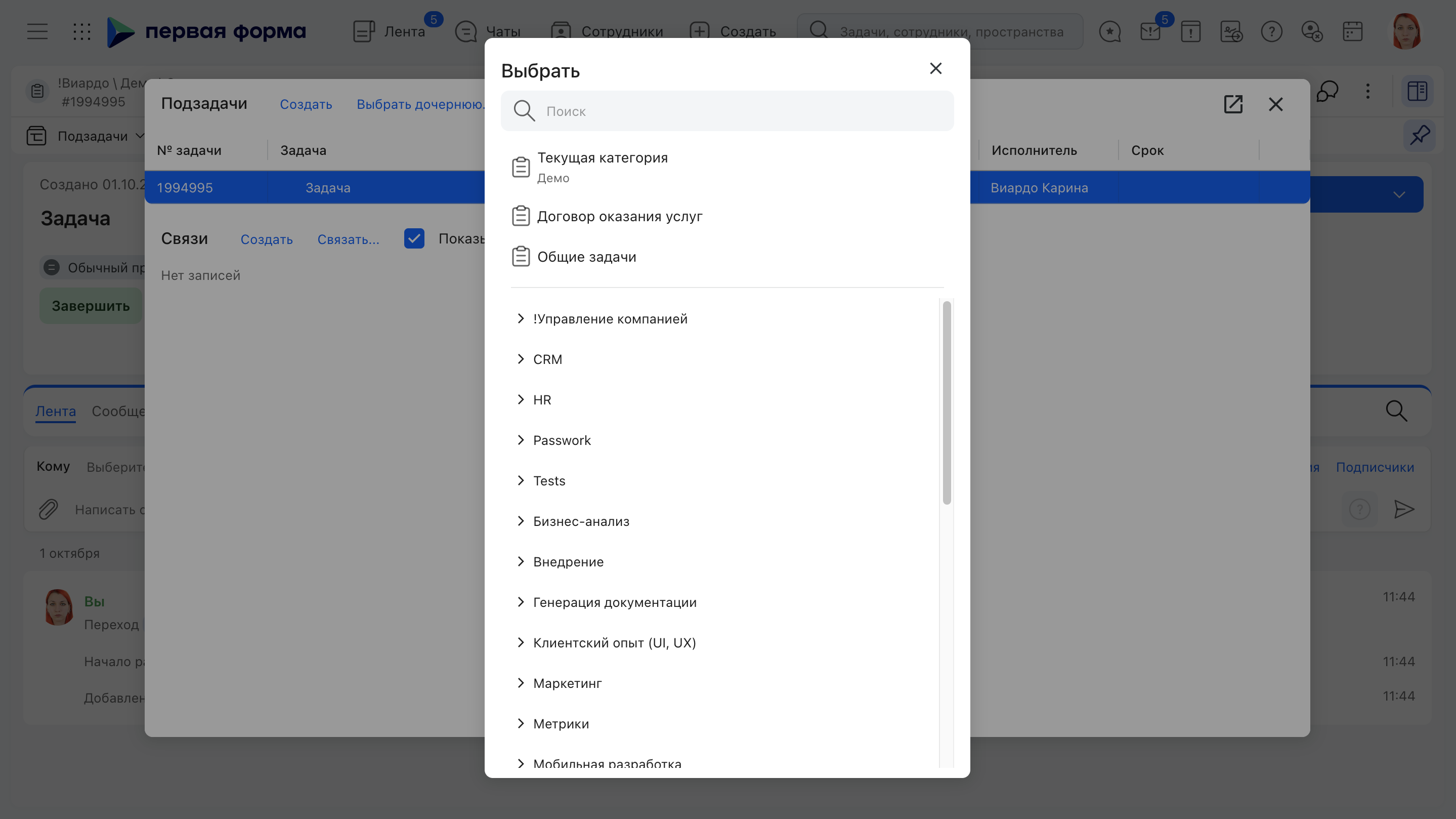Expand the Внедрение category

[x=520, y=561]
